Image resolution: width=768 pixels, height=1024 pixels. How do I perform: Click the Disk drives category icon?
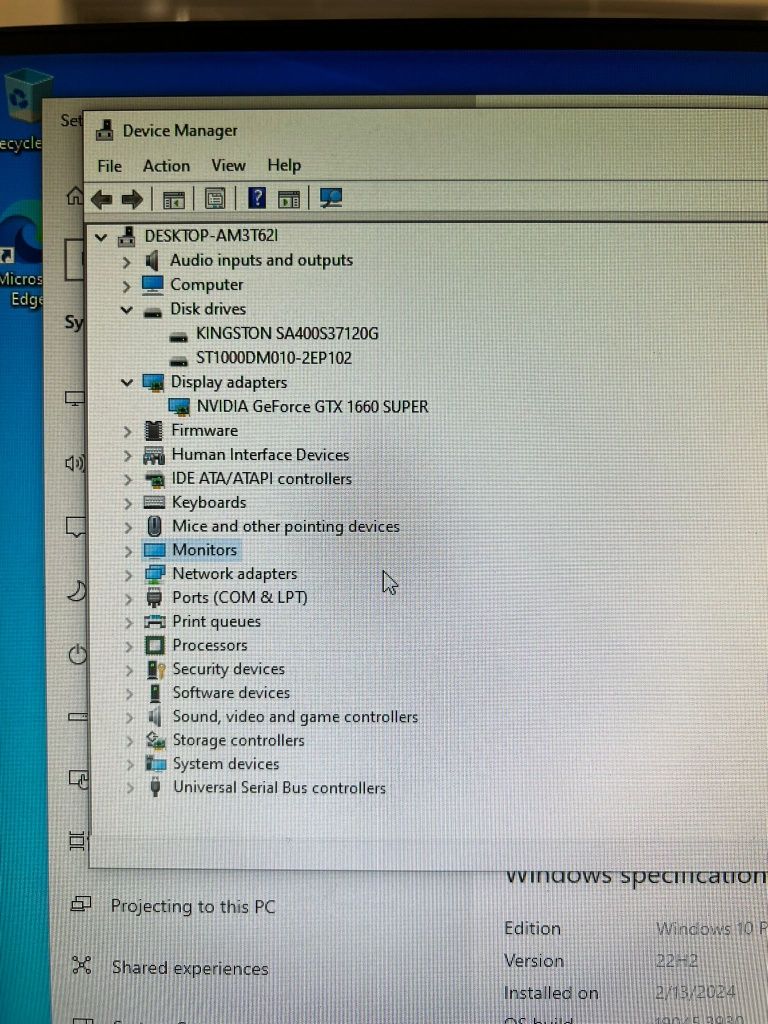153,312
